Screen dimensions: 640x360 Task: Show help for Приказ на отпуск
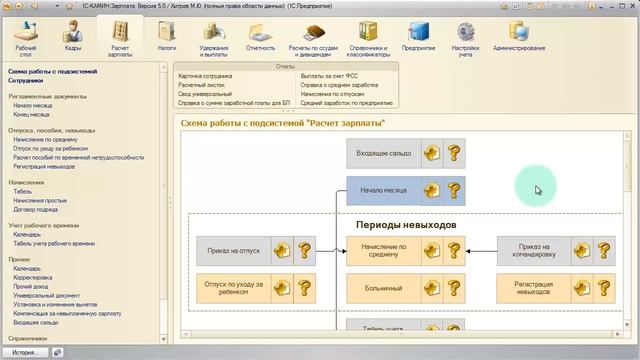pyautogui.click(x=304, y=251)
